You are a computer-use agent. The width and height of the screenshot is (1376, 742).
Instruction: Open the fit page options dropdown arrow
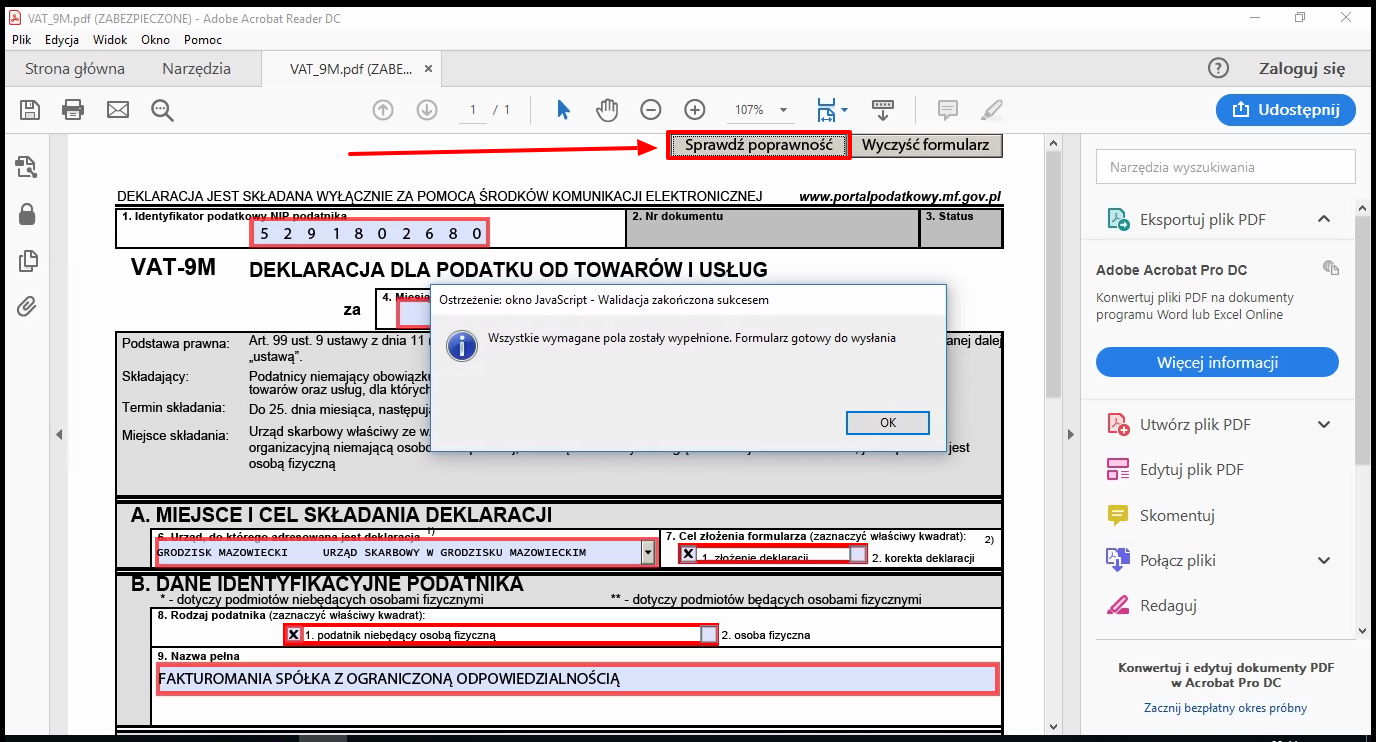[845, 110]
